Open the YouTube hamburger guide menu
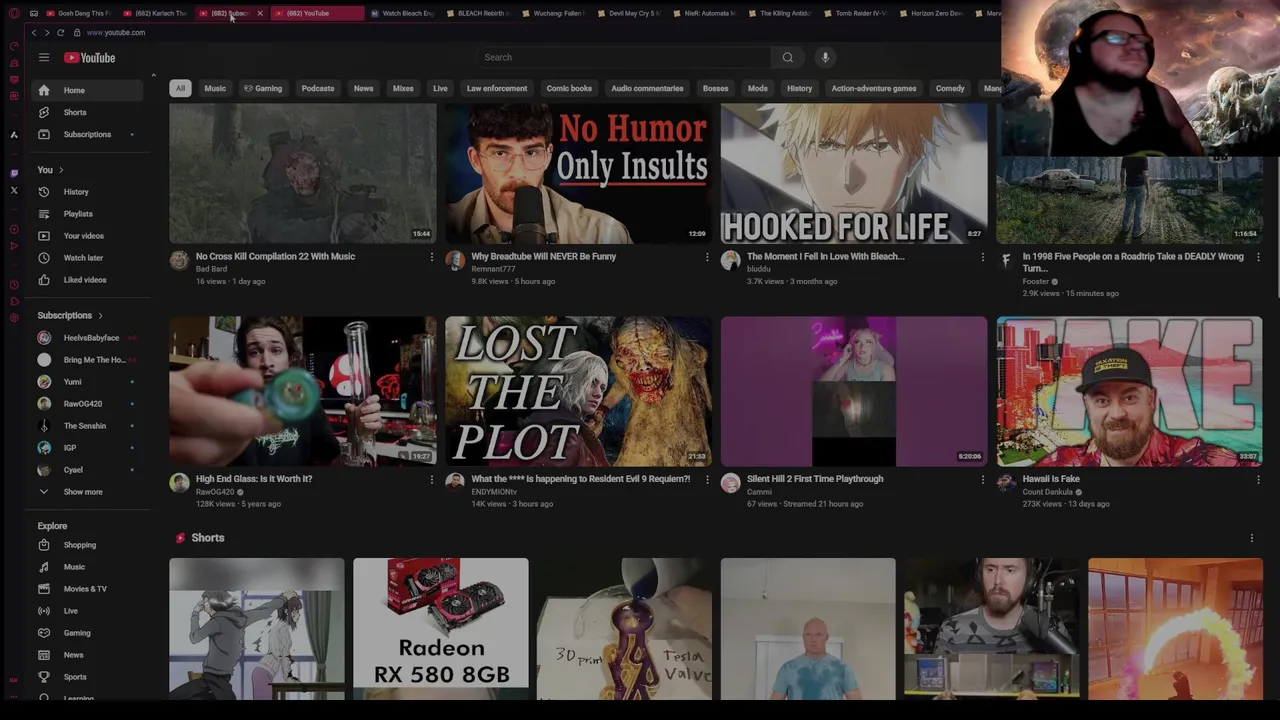Screen dimensions: 1280x720 pyautogui.click(x=44, y=58)
